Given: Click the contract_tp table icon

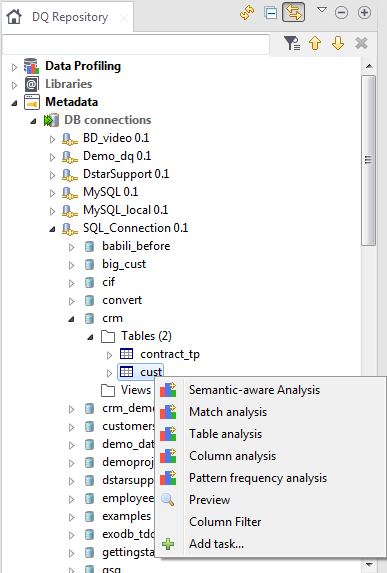Looking at the screenshot, I should (126, 354).
